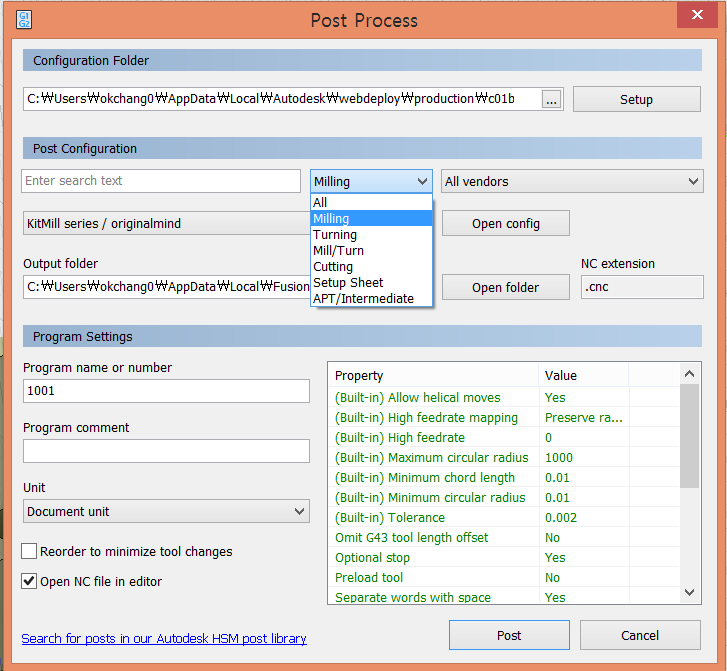Click the Open folder button
Image resolution: width=727 pixels, height=671 pixels.
[506, 288]
